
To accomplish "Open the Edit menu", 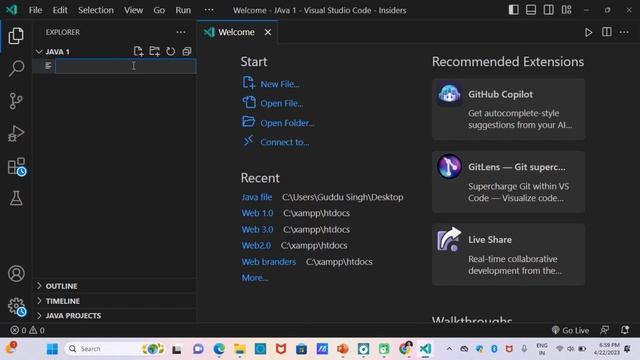I will 60,10.
